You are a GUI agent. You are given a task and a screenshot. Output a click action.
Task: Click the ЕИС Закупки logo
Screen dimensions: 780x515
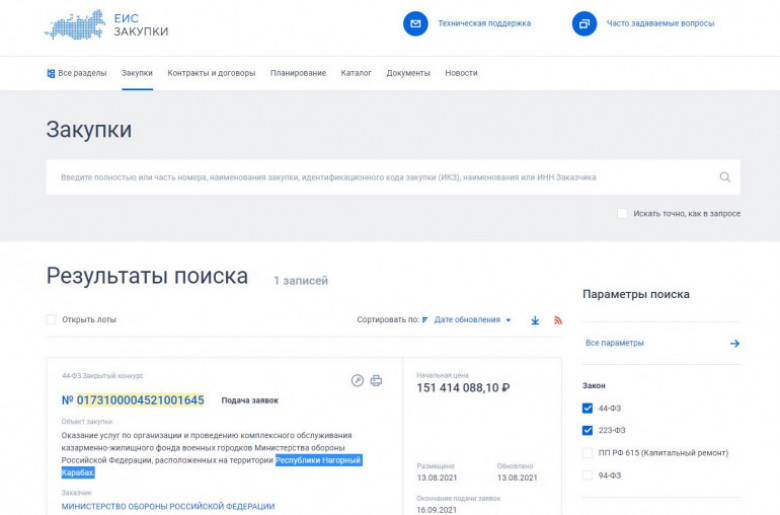(107, 24)
